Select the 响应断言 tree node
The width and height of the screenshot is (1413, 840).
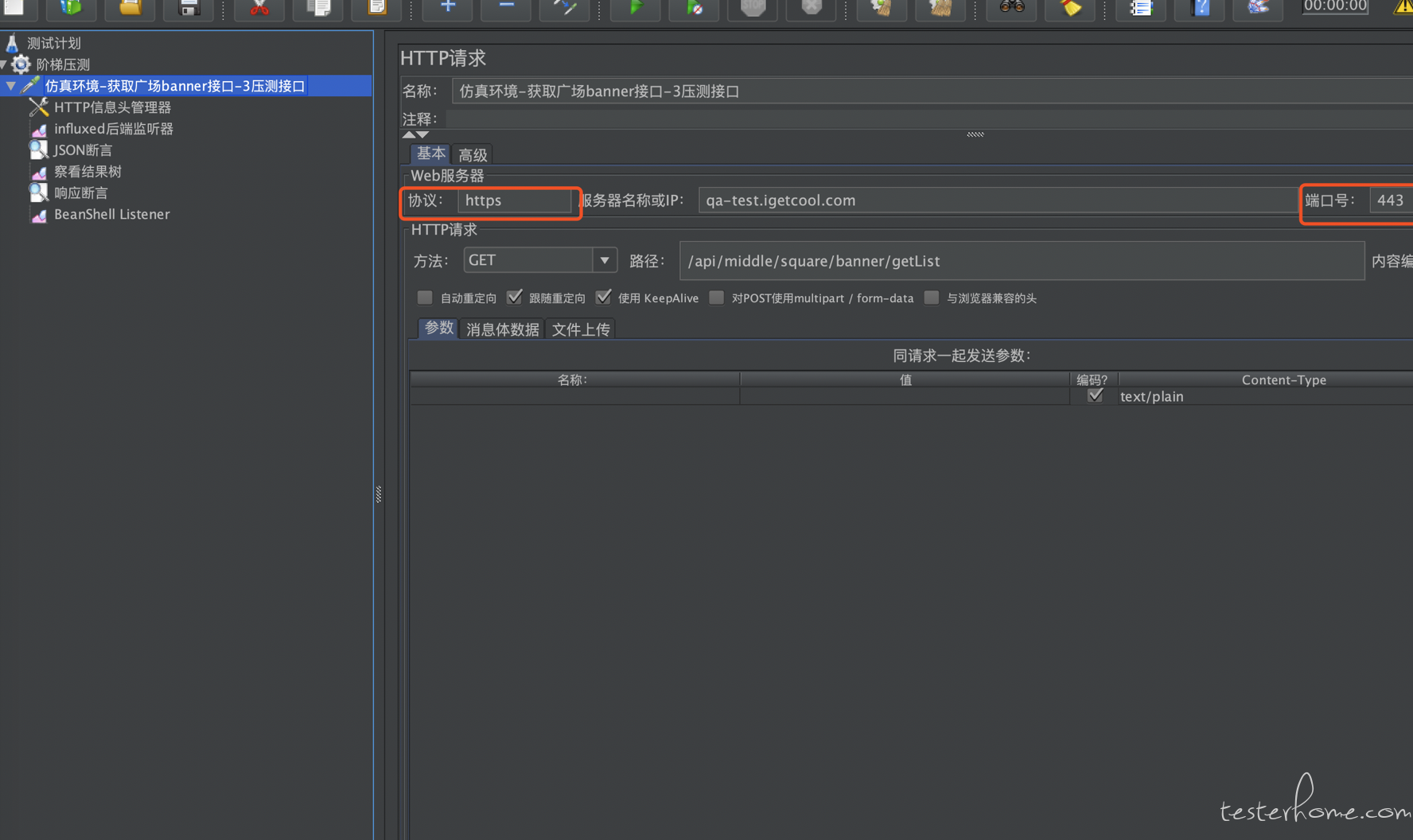[80, 193]
